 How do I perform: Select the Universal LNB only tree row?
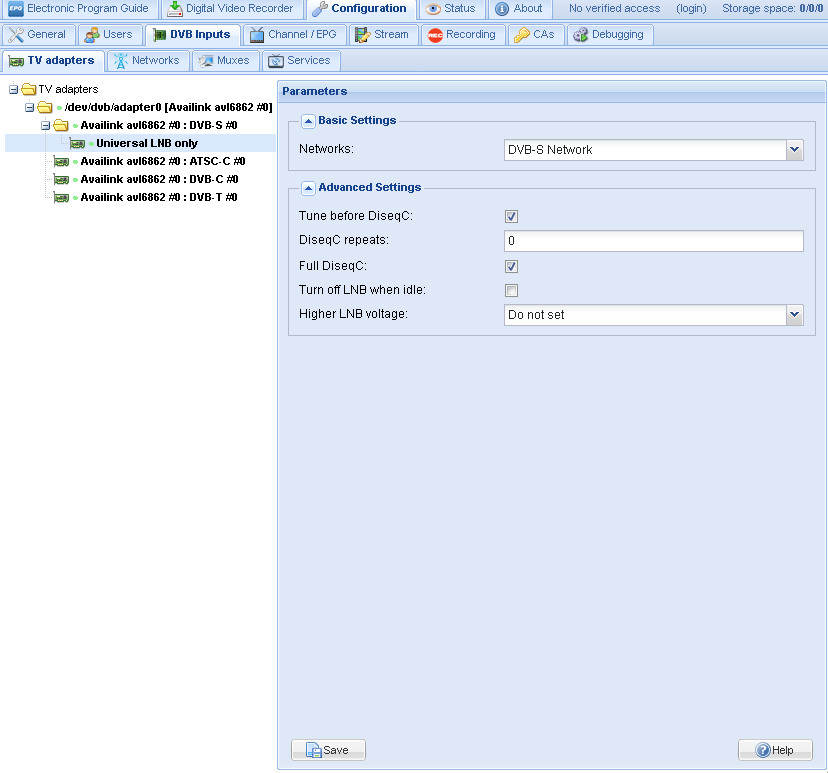pyautogui.click(x=140, y=143)
